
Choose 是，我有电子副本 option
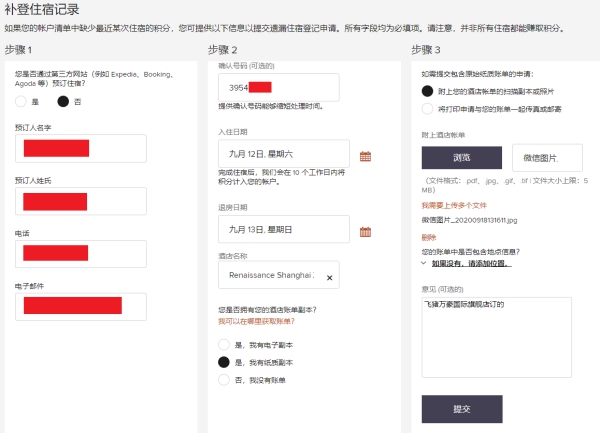tap(224, 345)
